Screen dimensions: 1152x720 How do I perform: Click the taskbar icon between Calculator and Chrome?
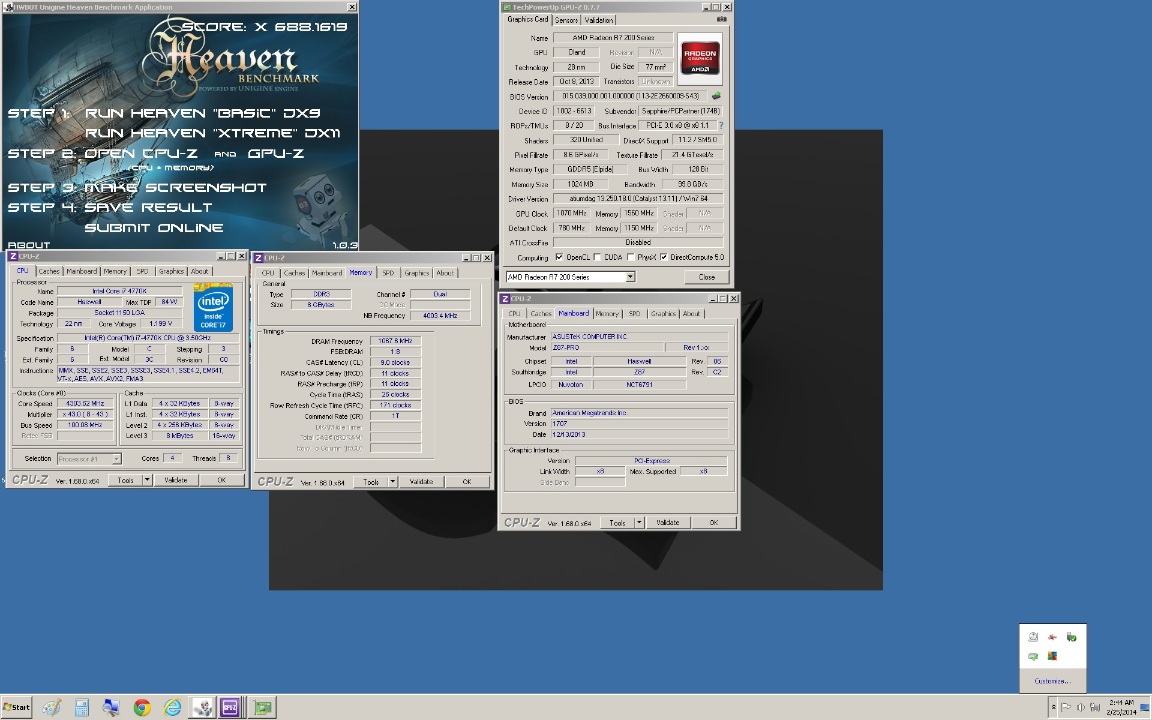click(x=111, y=708)
